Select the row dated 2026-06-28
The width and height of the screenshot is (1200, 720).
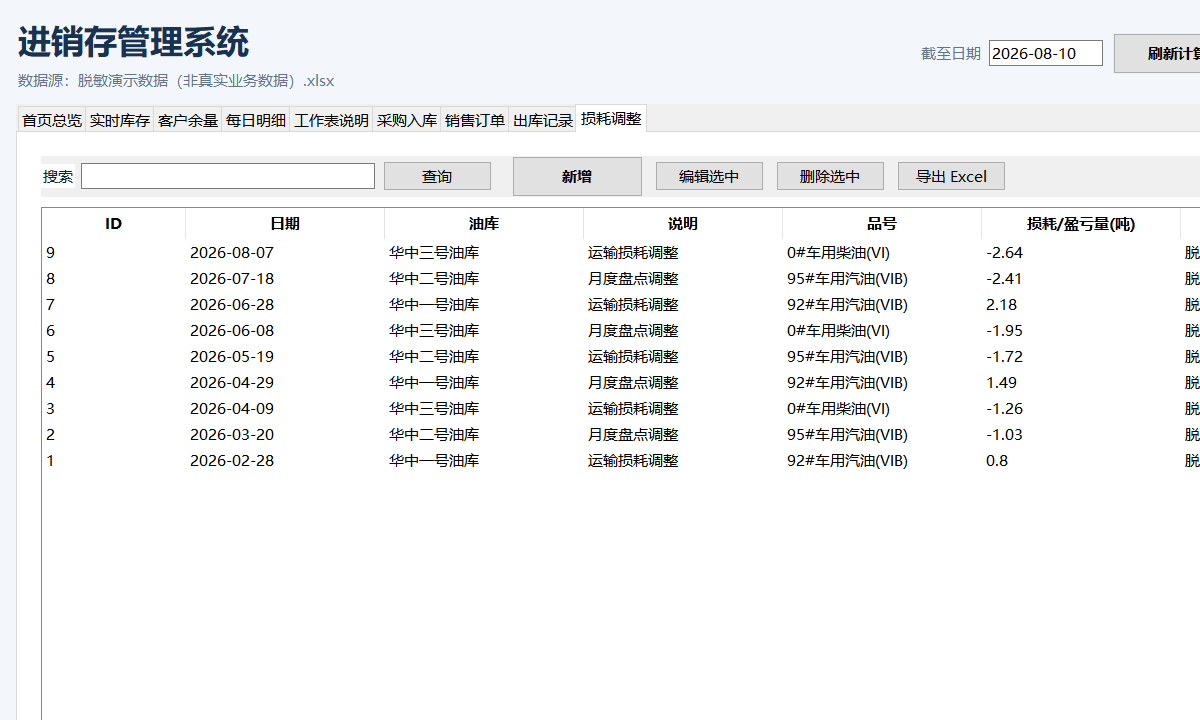pos(620,305)
